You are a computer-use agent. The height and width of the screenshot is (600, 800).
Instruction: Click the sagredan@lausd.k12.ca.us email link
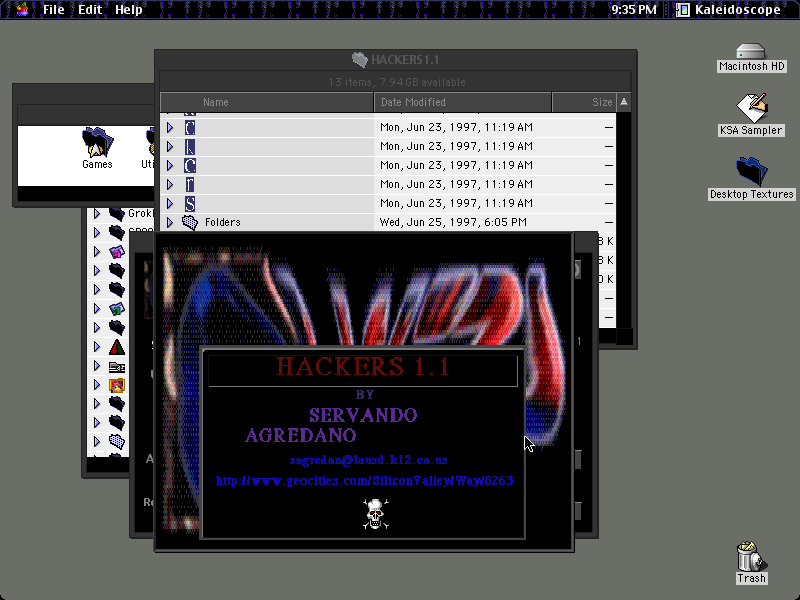[368, 460]
